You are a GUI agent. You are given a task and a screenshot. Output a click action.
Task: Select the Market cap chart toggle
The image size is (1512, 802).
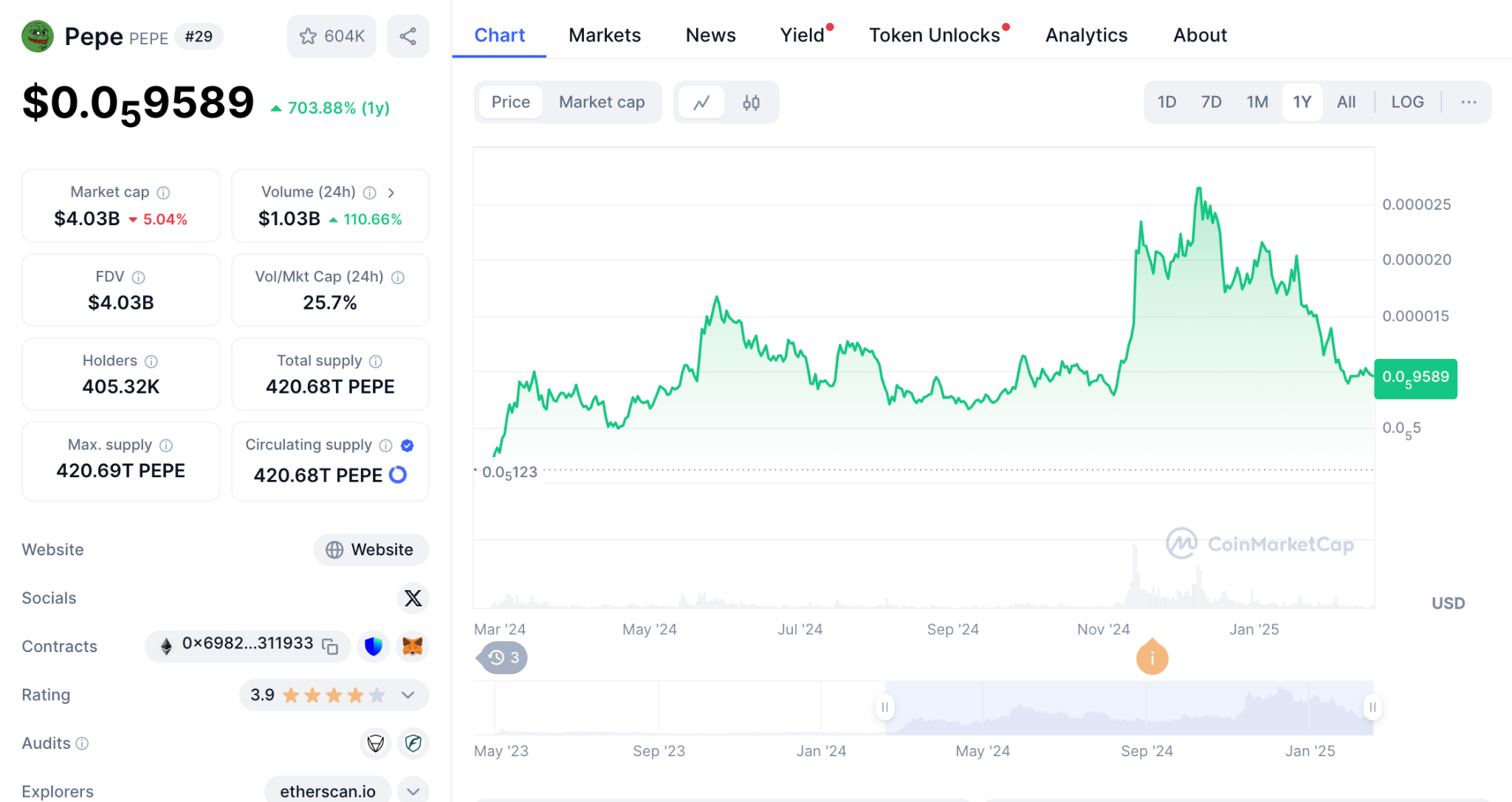602,102
